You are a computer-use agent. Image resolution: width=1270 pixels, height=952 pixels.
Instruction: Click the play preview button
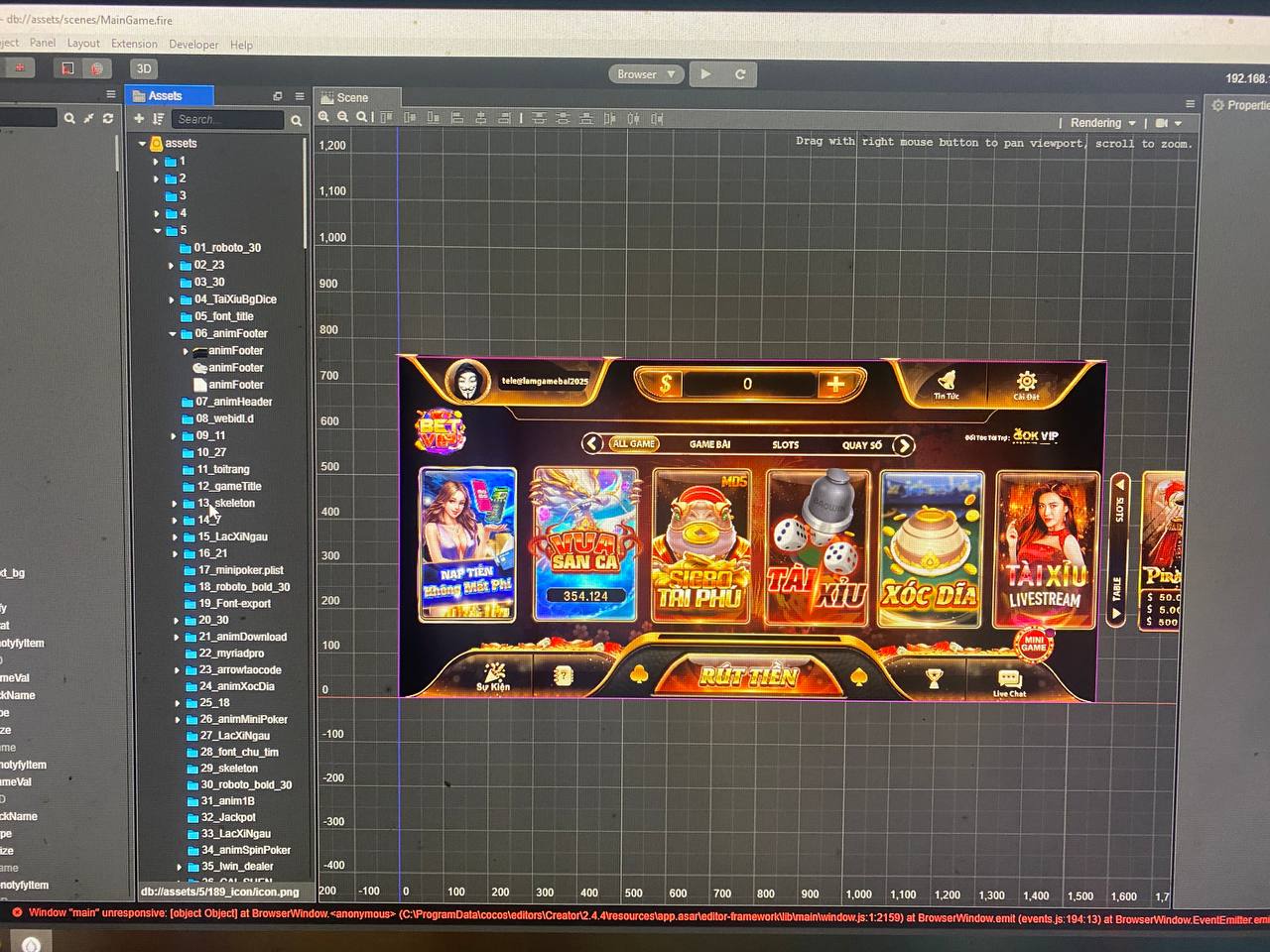[x=705, y=73]
